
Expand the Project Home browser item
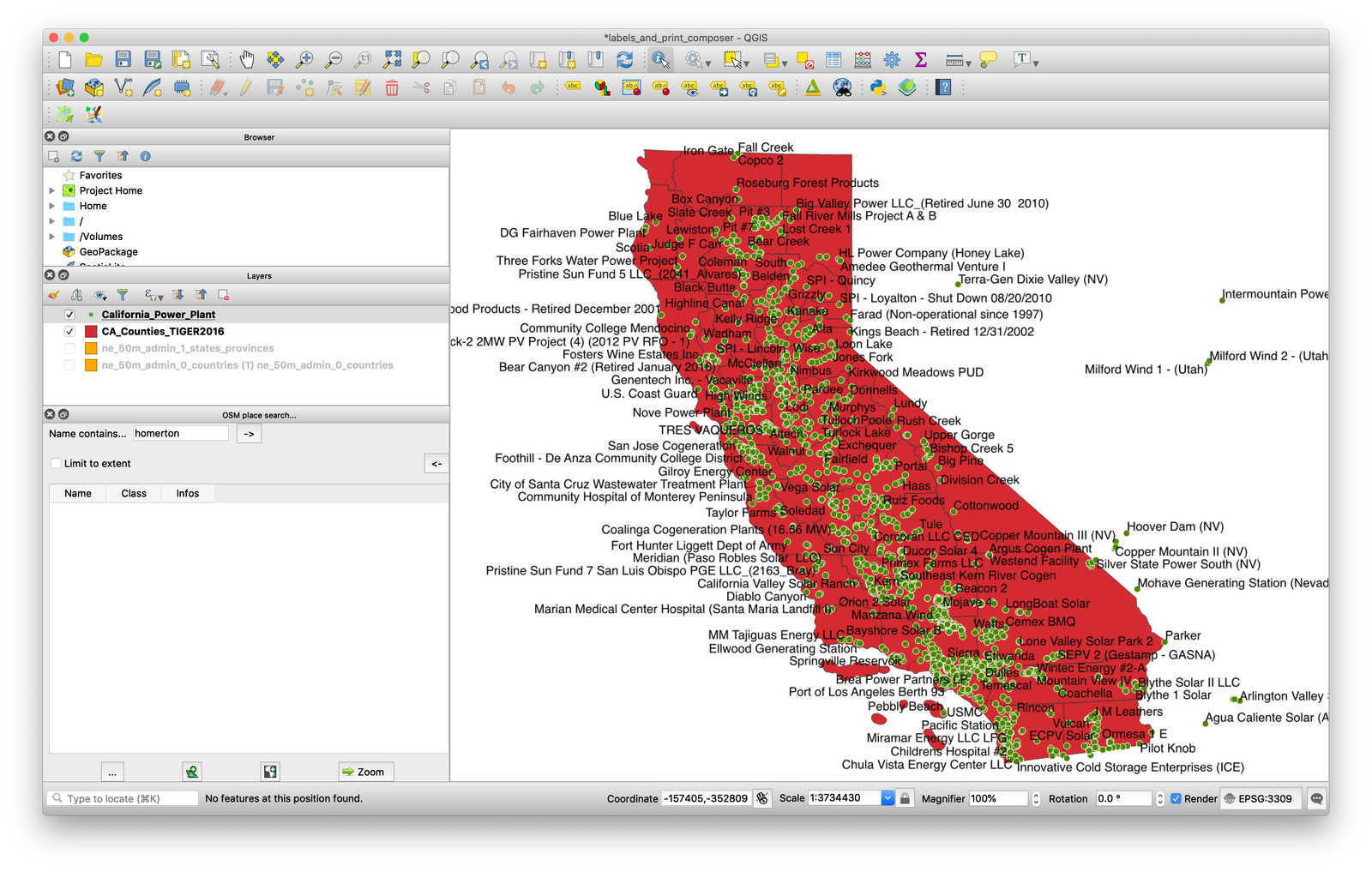click(x=52, y=190)
